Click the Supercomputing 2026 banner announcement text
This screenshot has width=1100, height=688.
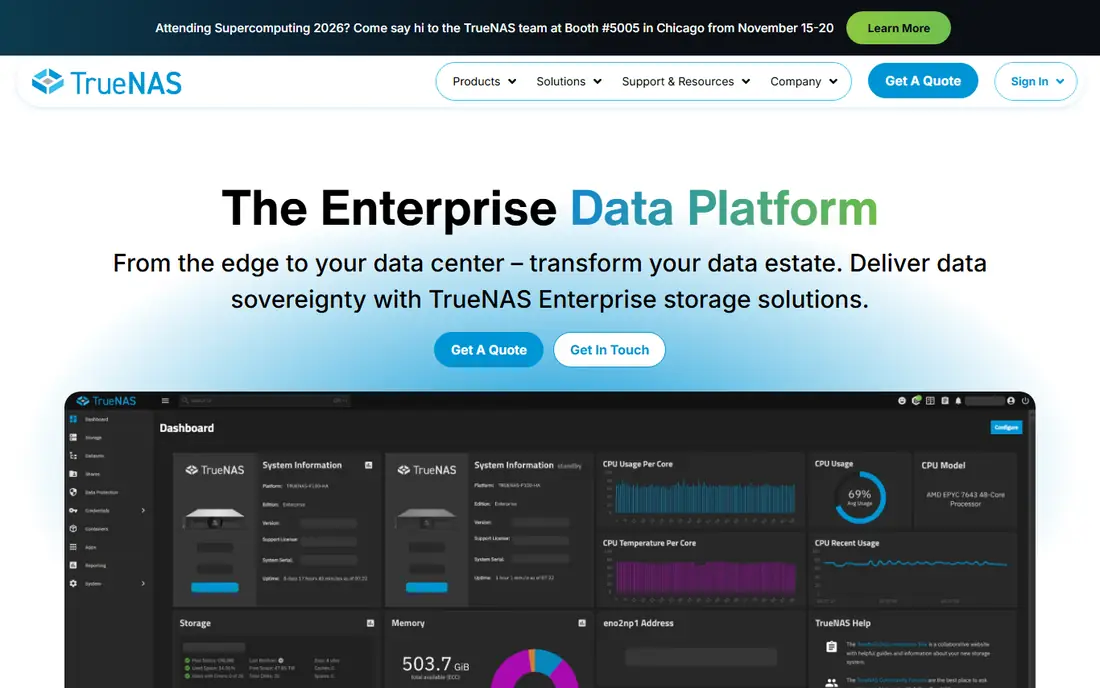click(494, 28)
